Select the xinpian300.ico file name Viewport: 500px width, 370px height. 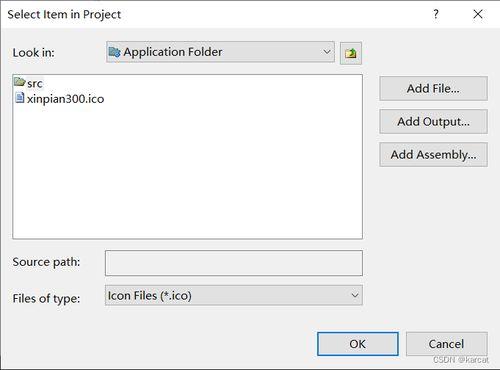point(65,99)
